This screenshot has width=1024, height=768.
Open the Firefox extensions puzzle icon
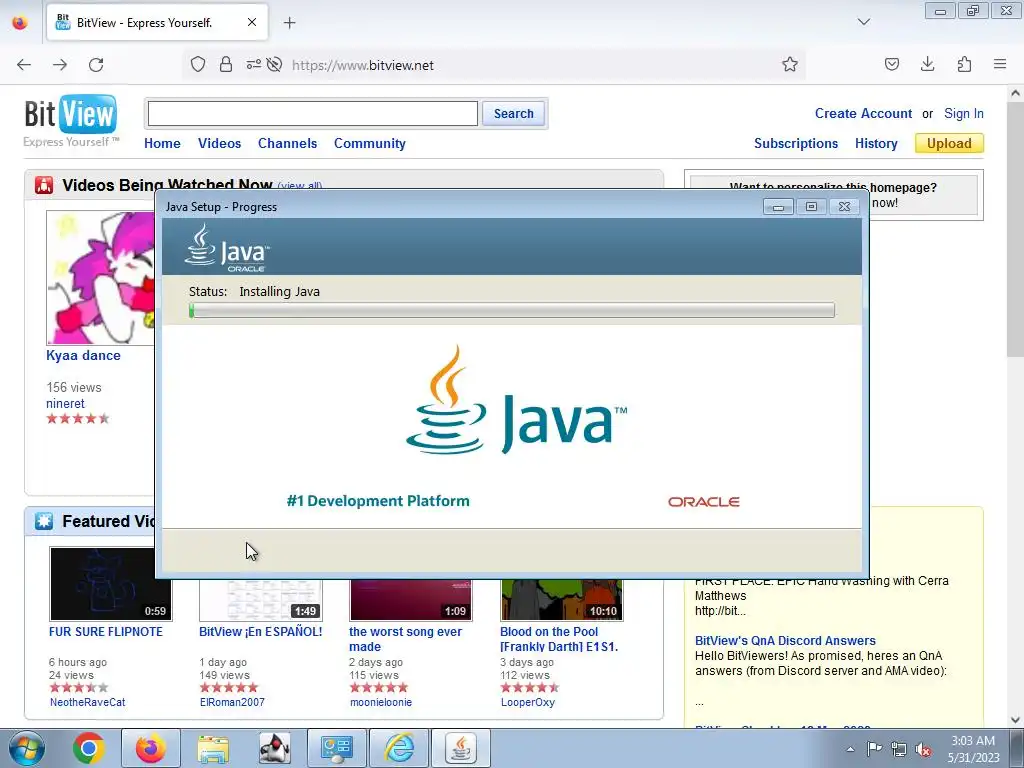(x=964, y=65)
